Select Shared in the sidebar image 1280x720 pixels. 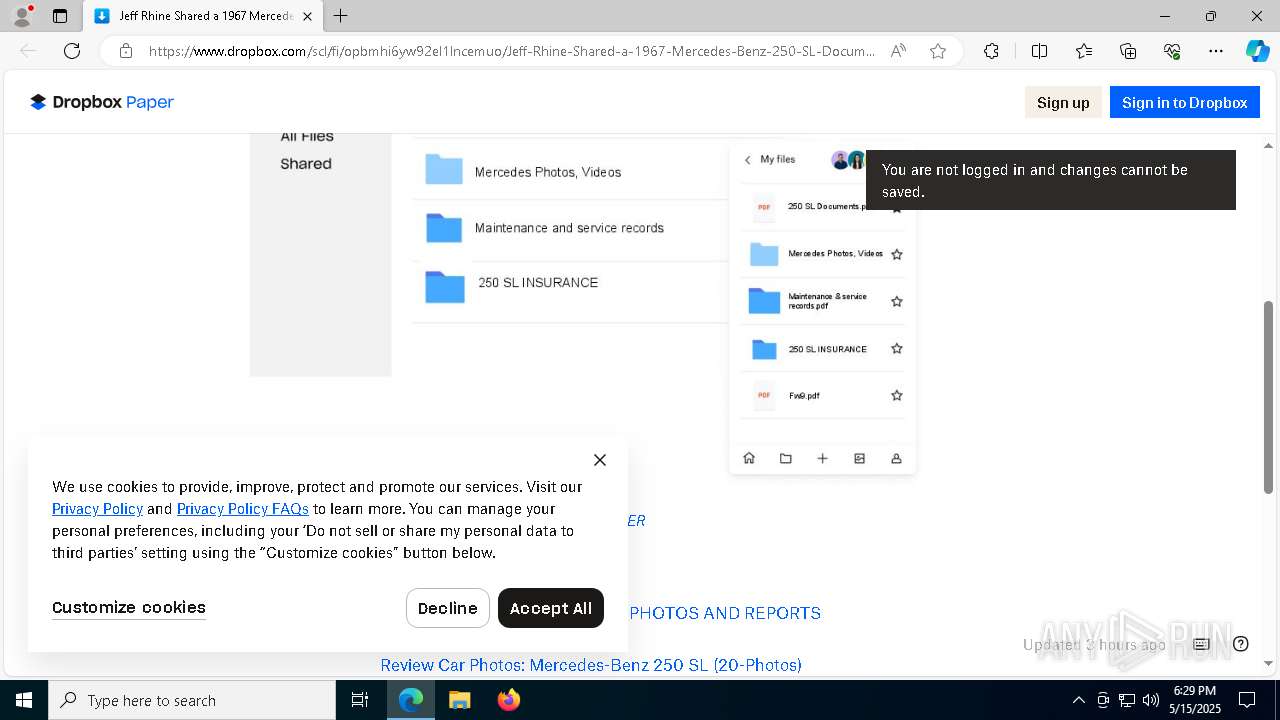(x=306, y=164)
